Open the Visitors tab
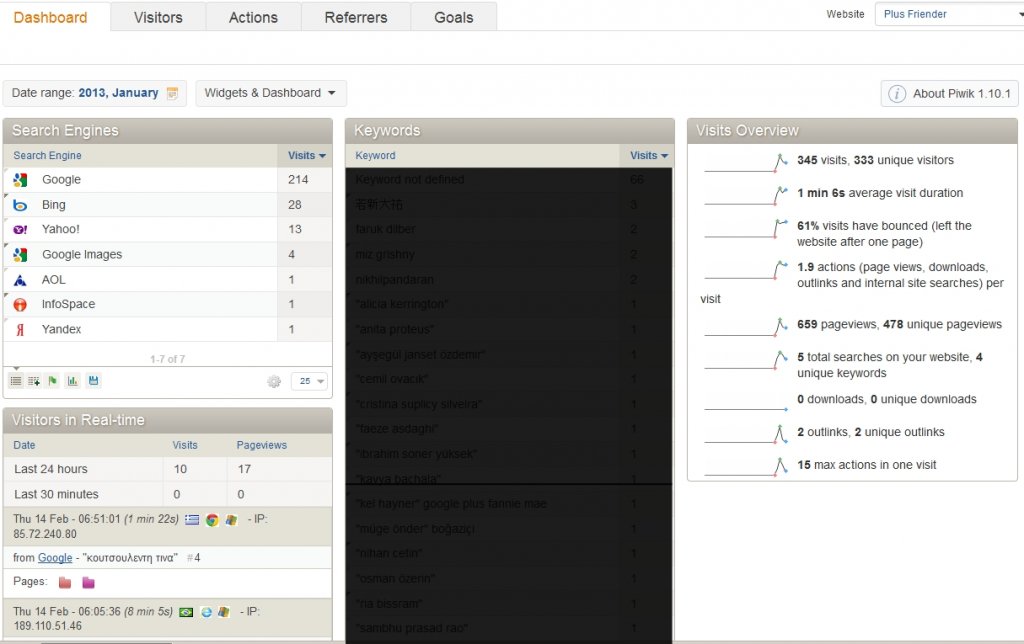The width and height of the screenshot is (1024, 644). (158, 18)
